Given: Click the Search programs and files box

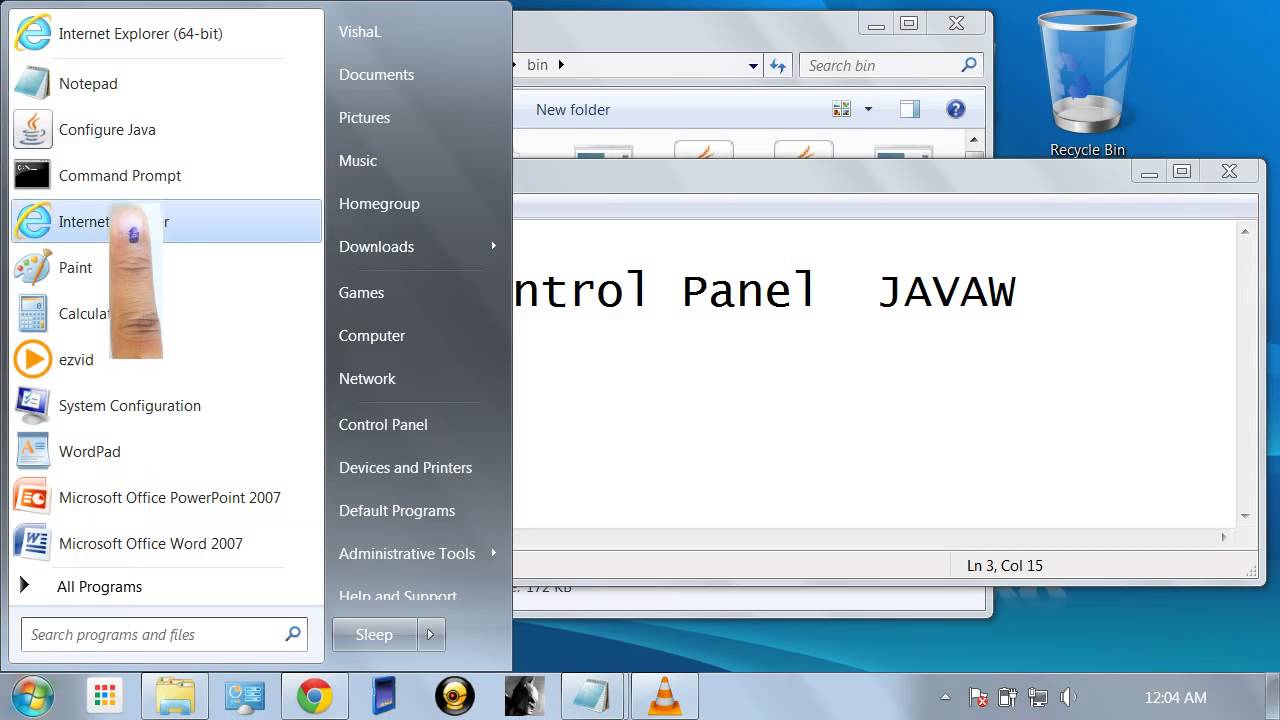Looking at the screenshot, I should coord(164,634).
